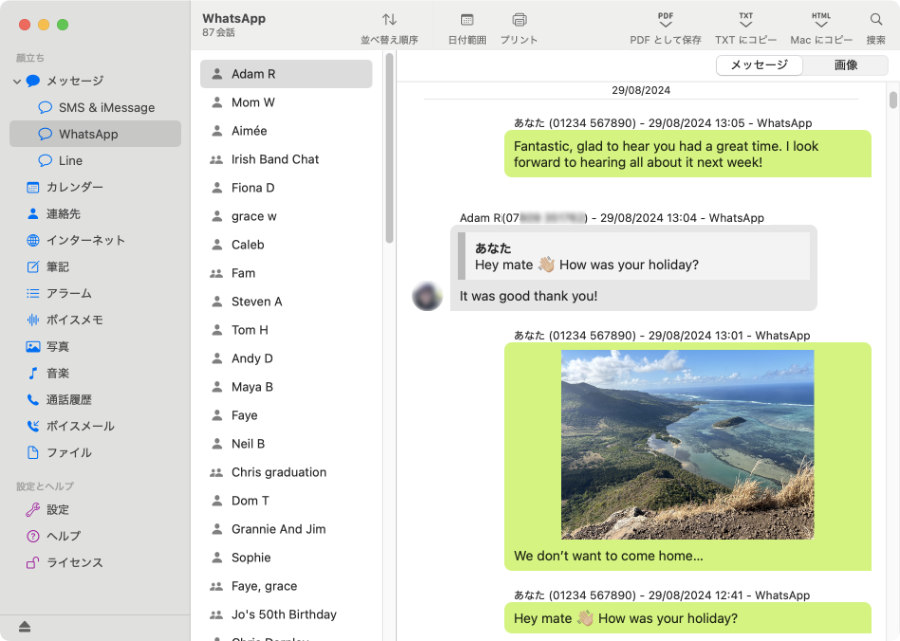Image resolution: width=900 pixels, height=641 pixels.
Task: Select the Fiona D conversation
Action: coord(286,188)
